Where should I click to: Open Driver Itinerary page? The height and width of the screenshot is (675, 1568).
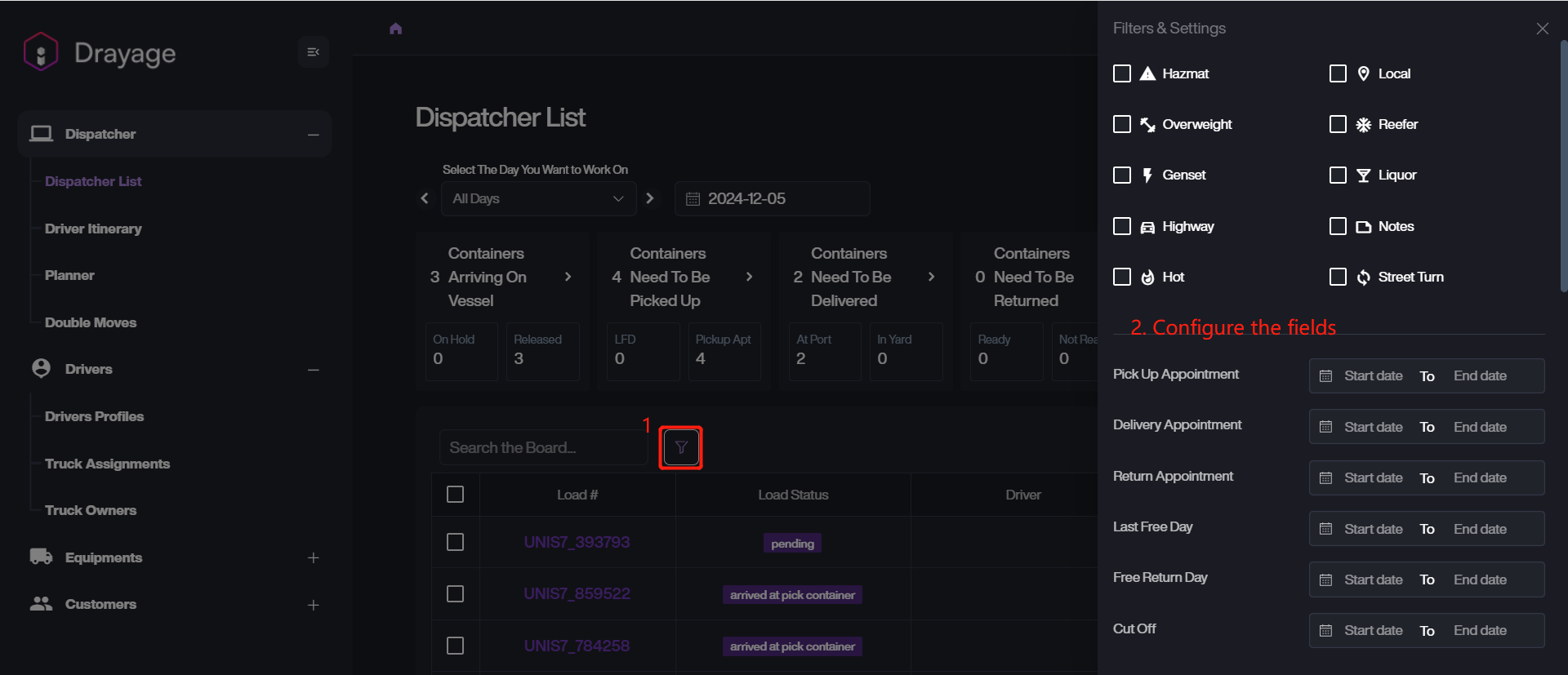click(93, 229)
